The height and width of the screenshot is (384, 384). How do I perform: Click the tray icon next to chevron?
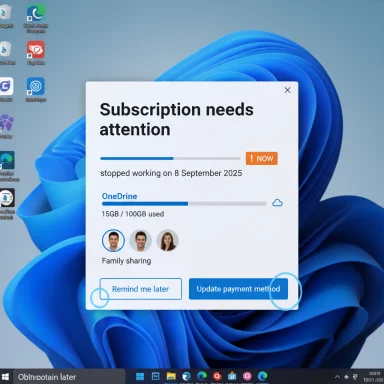pyautogui.click(x=346, y=377)
